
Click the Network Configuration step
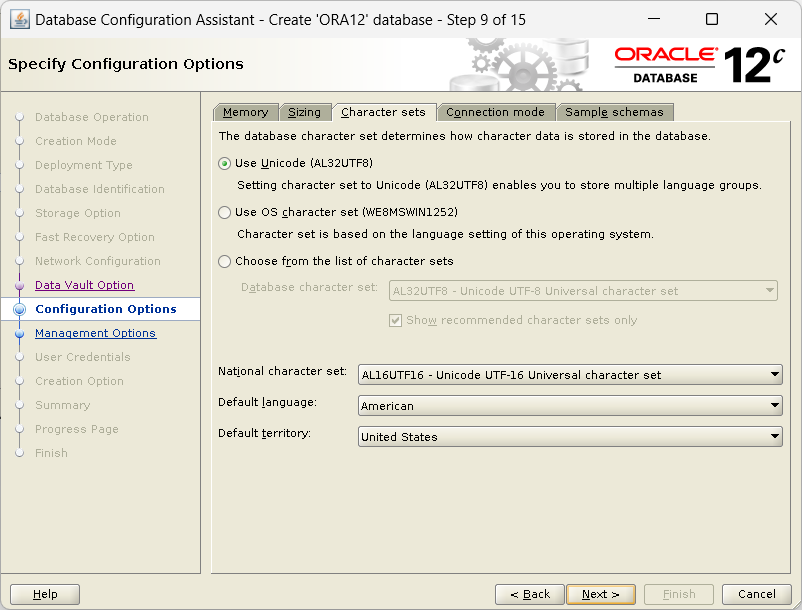(x=98, y=261)
